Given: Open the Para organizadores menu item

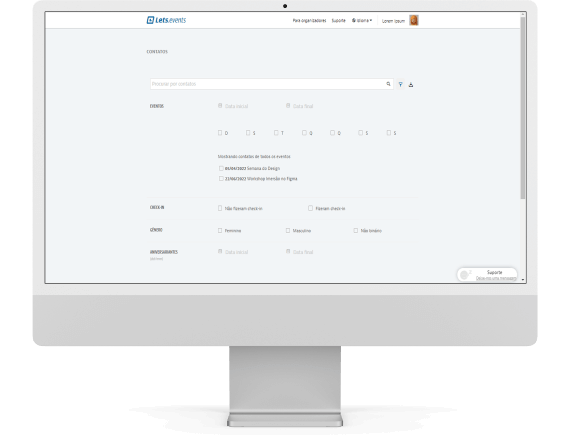Looking at the screenshot, I should [309, 20].
